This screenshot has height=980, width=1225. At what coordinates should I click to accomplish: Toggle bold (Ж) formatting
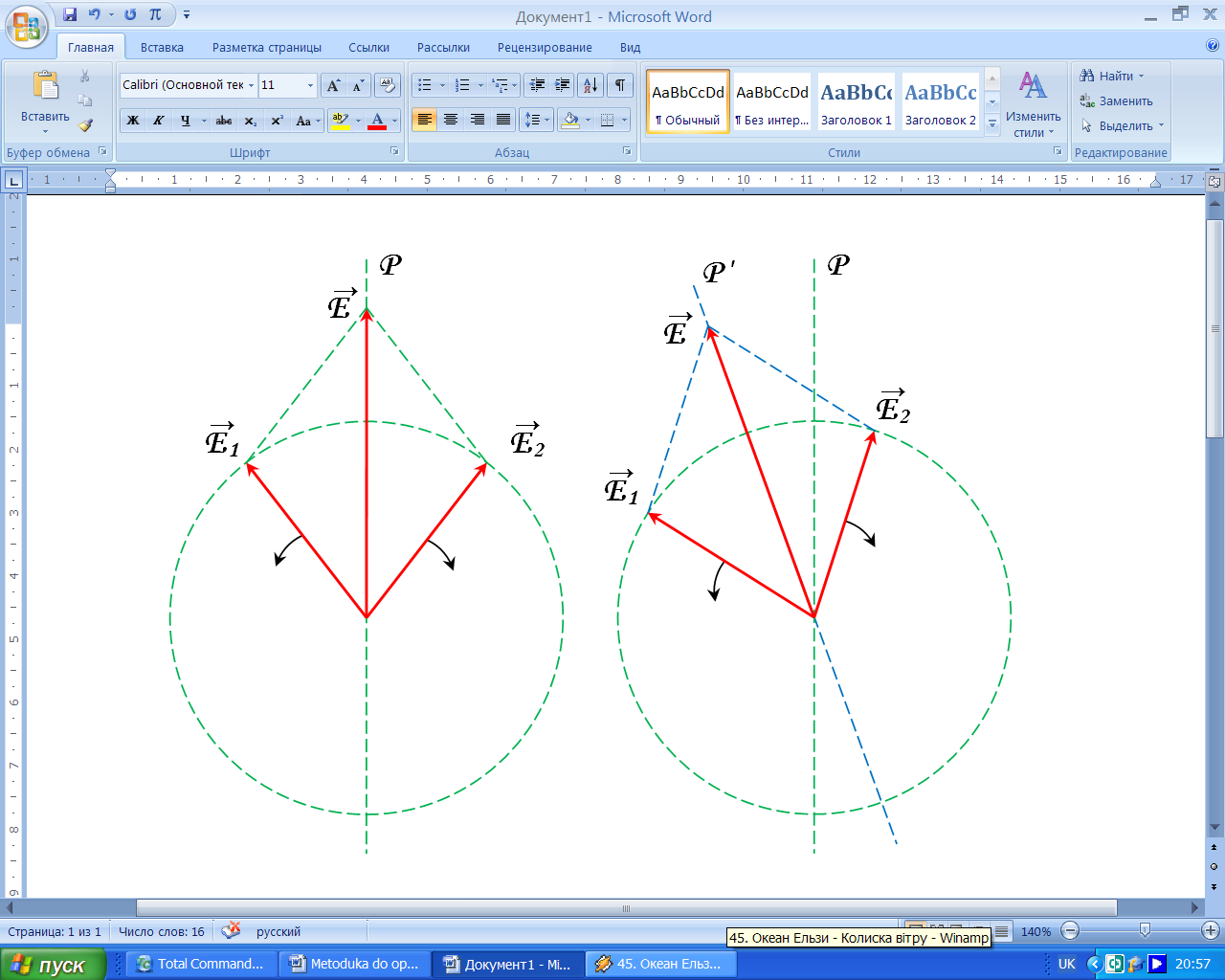point(133,121)
